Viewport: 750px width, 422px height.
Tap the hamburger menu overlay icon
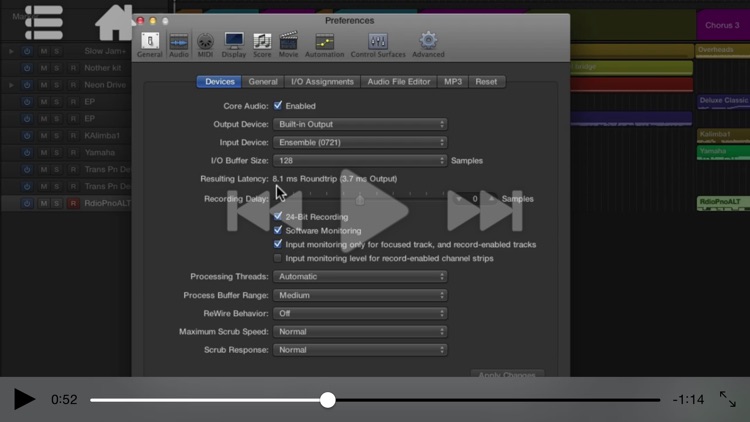pos(44,22)
